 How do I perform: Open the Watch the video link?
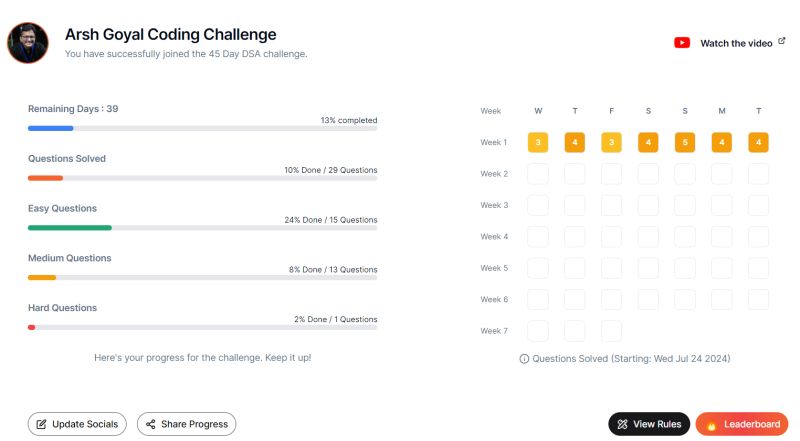tap(730, 43)
